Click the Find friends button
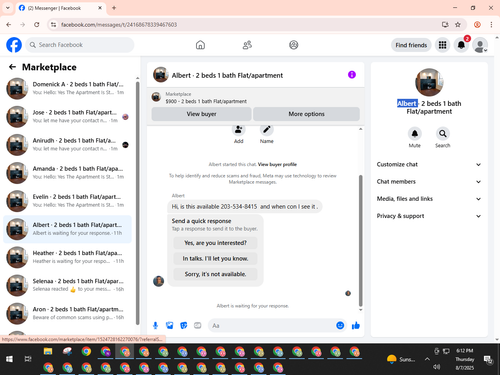This screenshot has width=500, height=375. (x=411, y=45)
